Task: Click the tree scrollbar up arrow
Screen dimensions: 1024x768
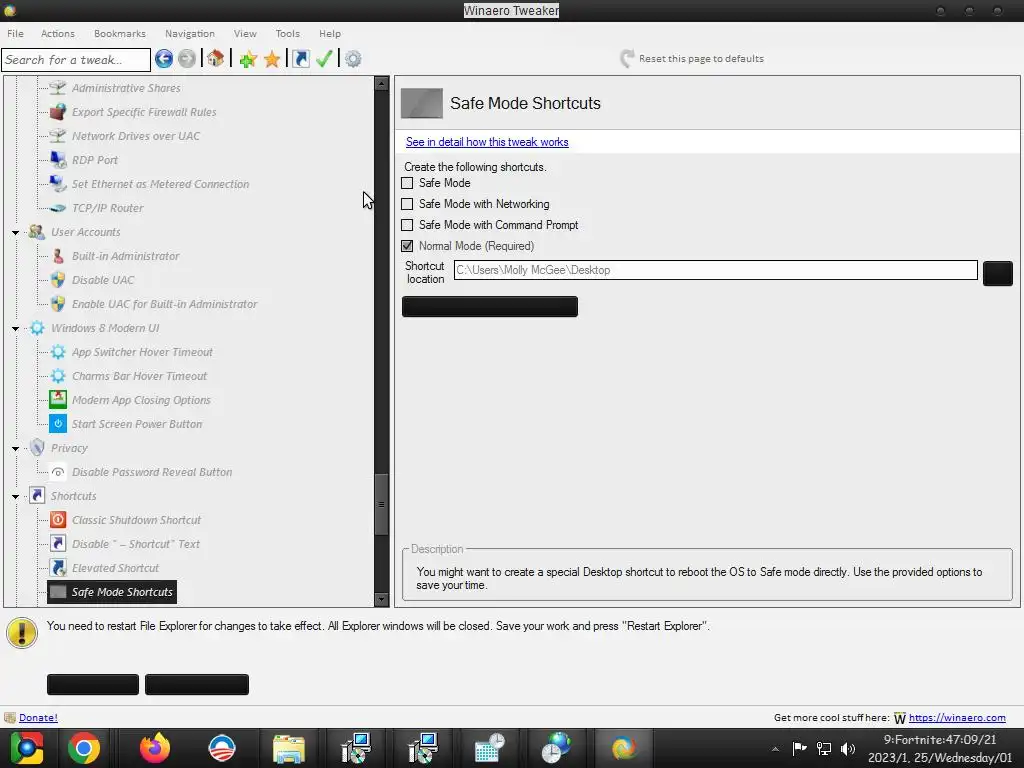Action: [x=381, y=83]
